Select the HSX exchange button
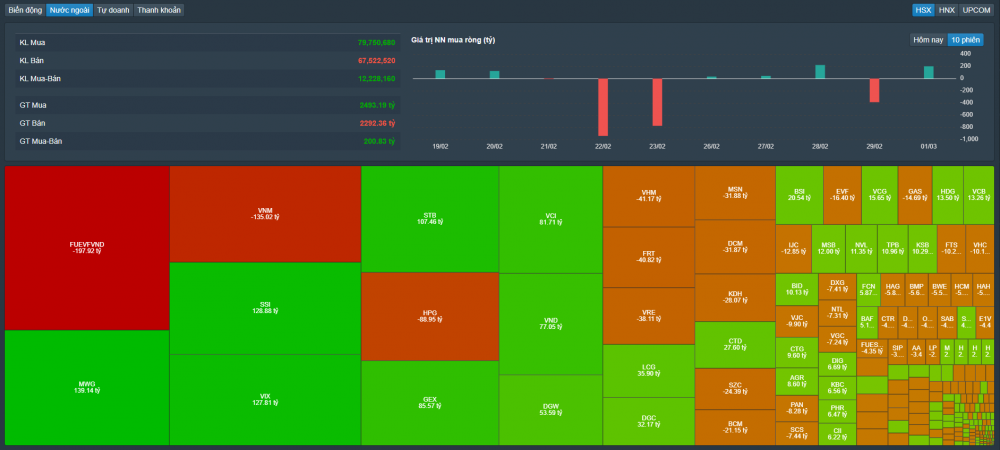Image resolution: width=1000 pixels, height=450 pixels. pos(922,10)
